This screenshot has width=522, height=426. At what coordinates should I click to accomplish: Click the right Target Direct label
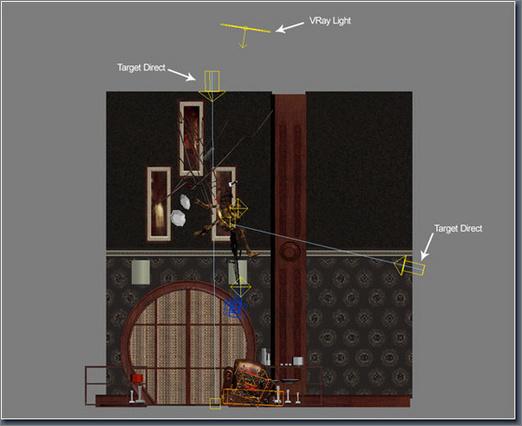458,228
